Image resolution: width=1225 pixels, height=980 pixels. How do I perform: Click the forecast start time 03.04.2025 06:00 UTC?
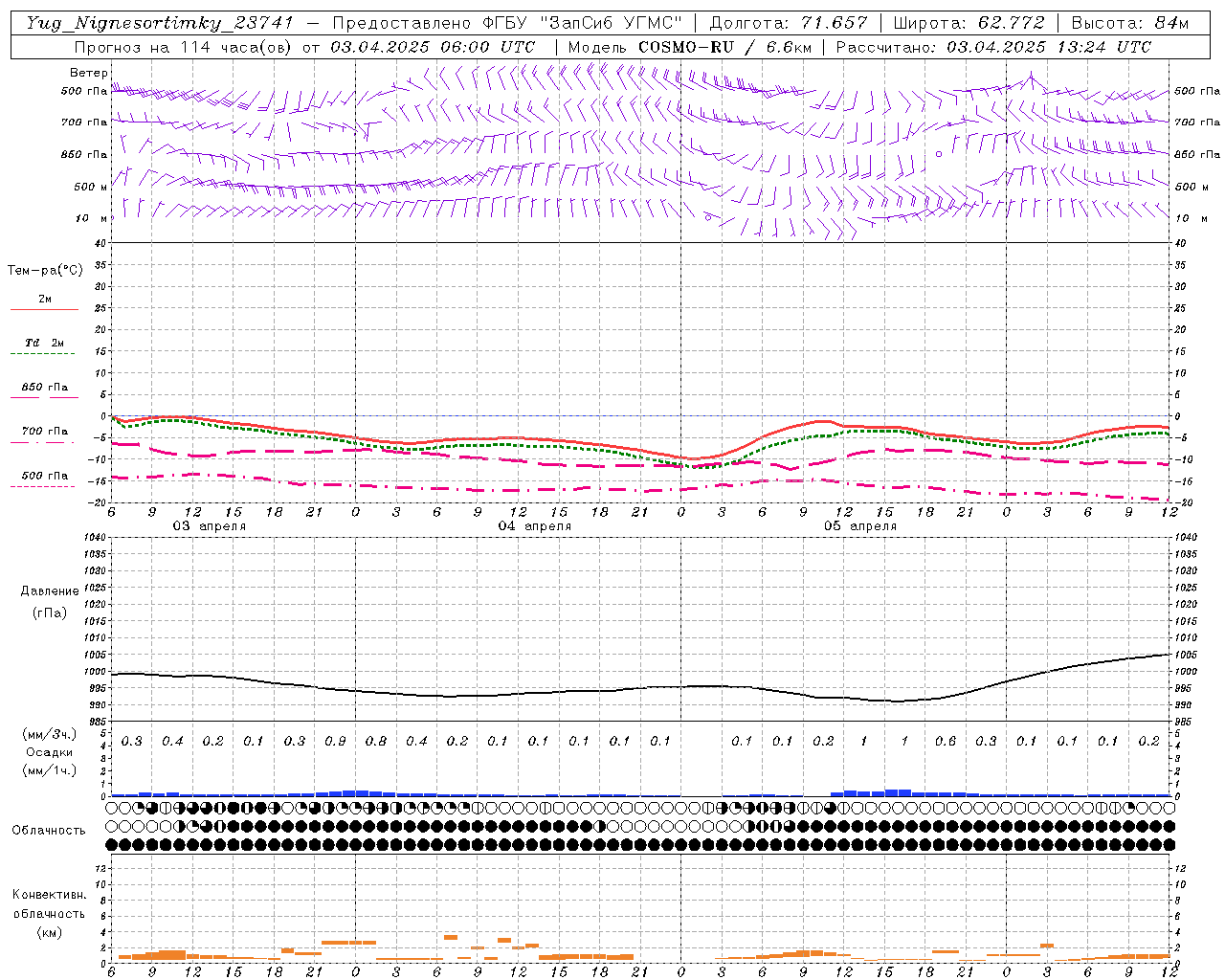[433, 47]
